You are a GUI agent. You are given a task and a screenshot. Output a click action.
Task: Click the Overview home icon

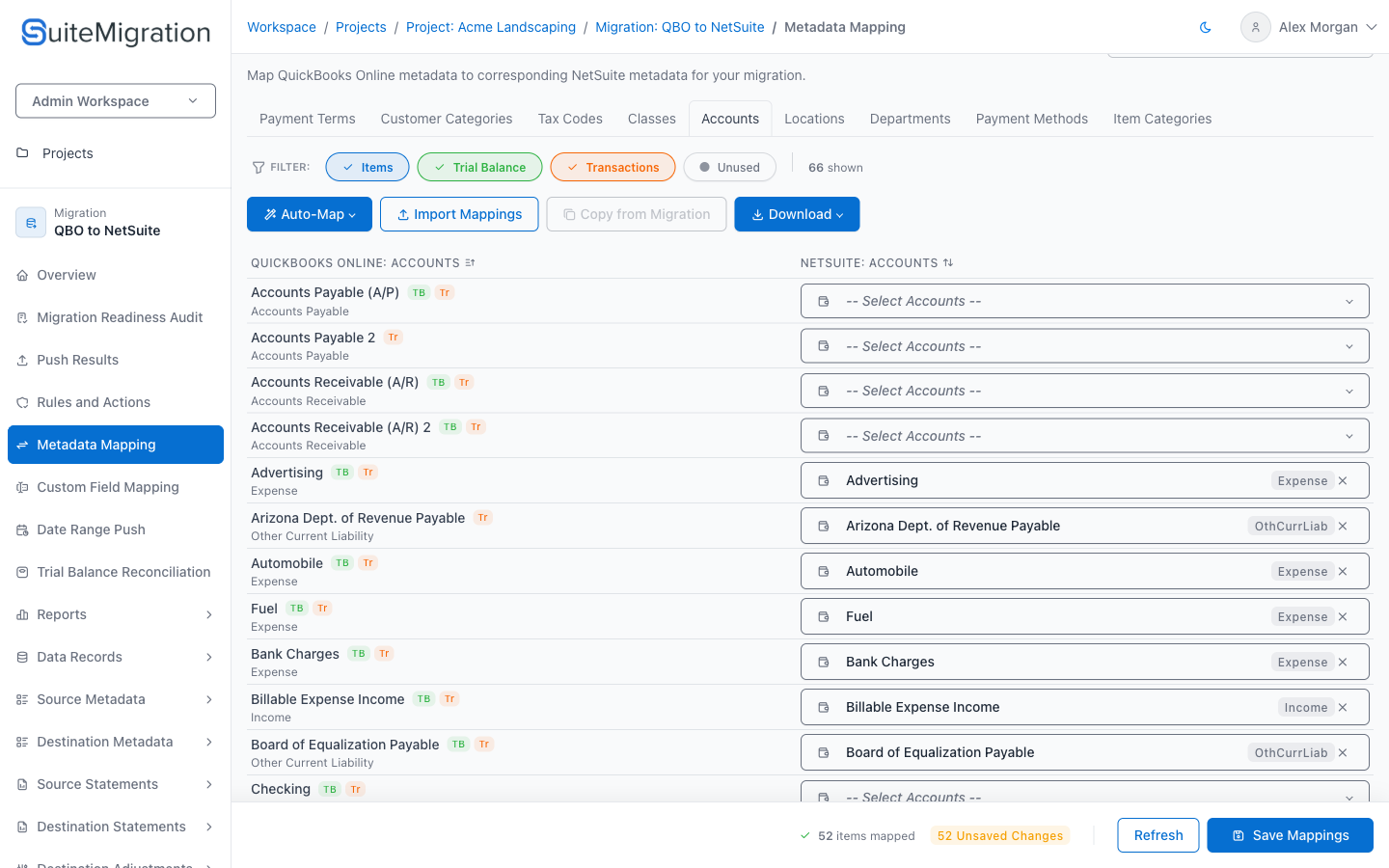22,276
